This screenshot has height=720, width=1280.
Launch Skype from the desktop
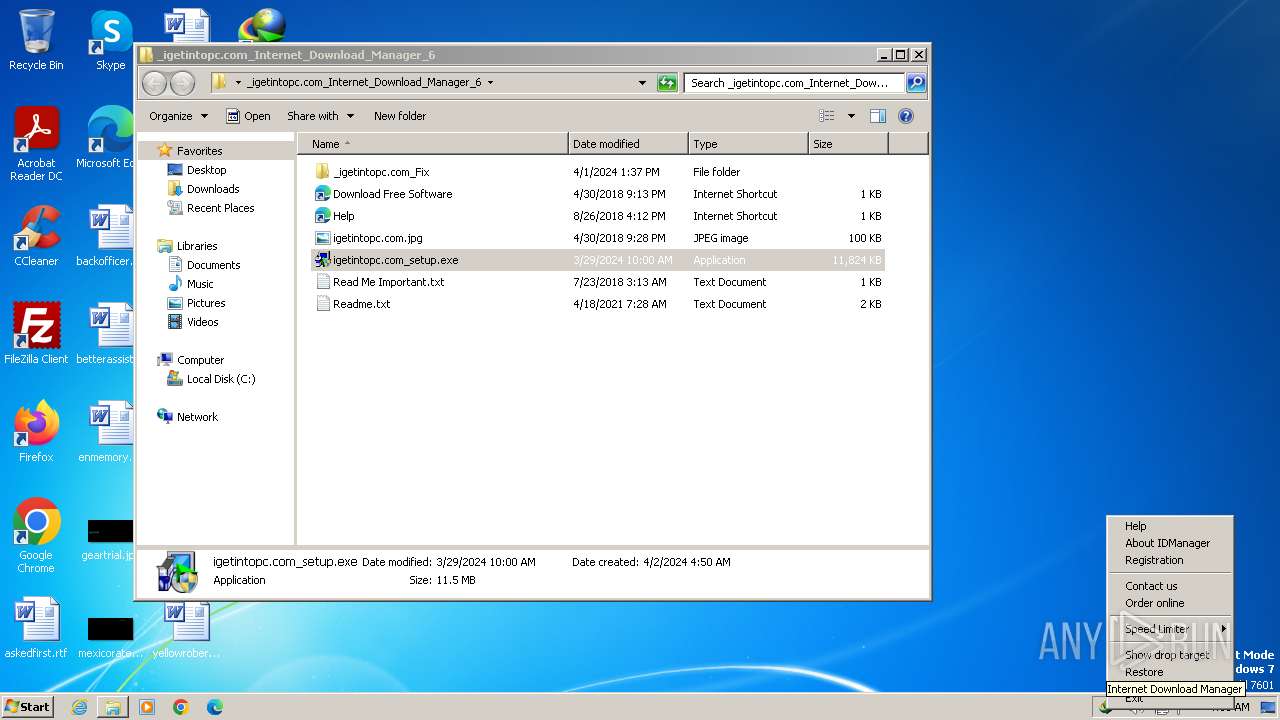click(x=110, y=40)
